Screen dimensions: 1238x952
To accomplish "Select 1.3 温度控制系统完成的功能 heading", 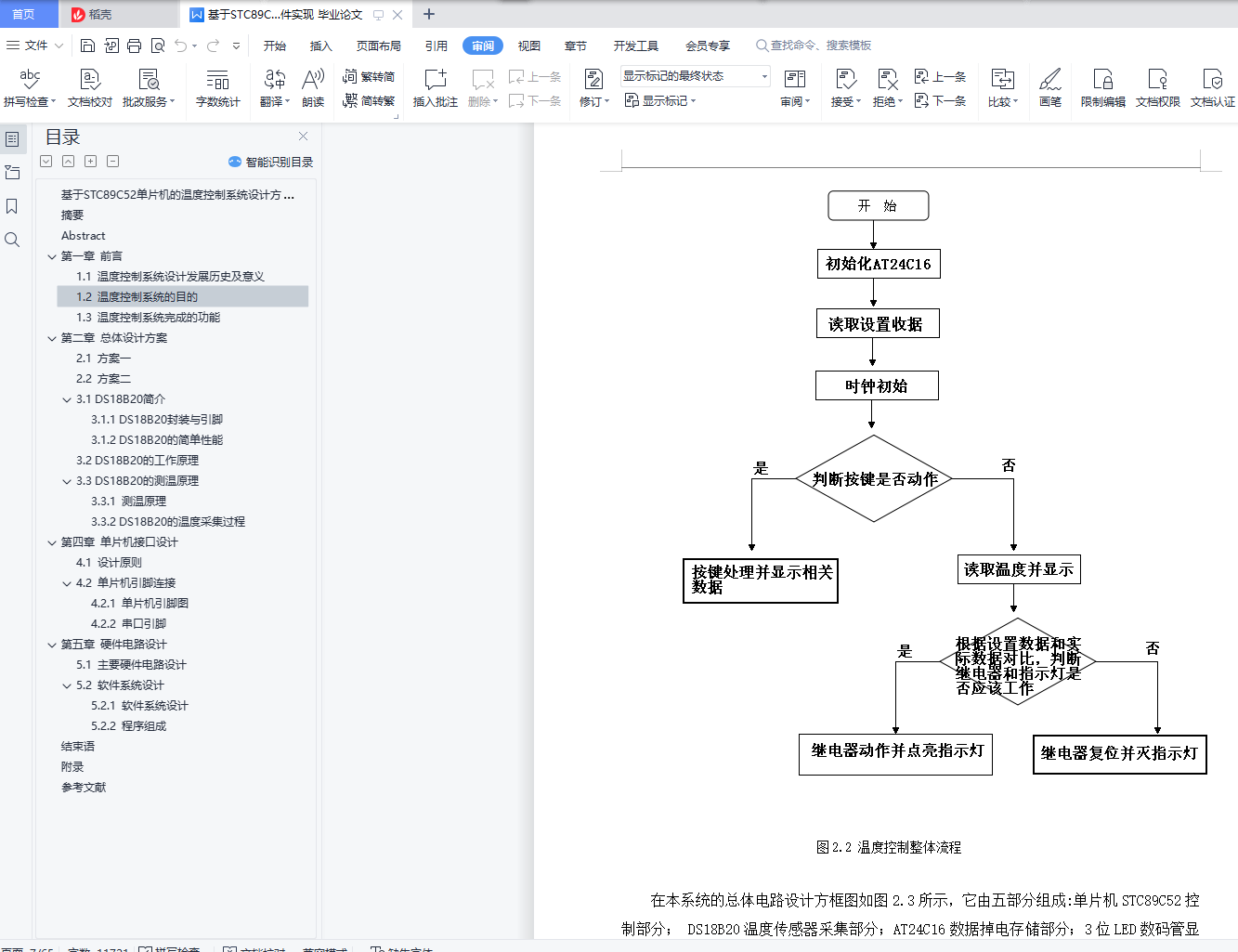I will (x=149, y=318).
